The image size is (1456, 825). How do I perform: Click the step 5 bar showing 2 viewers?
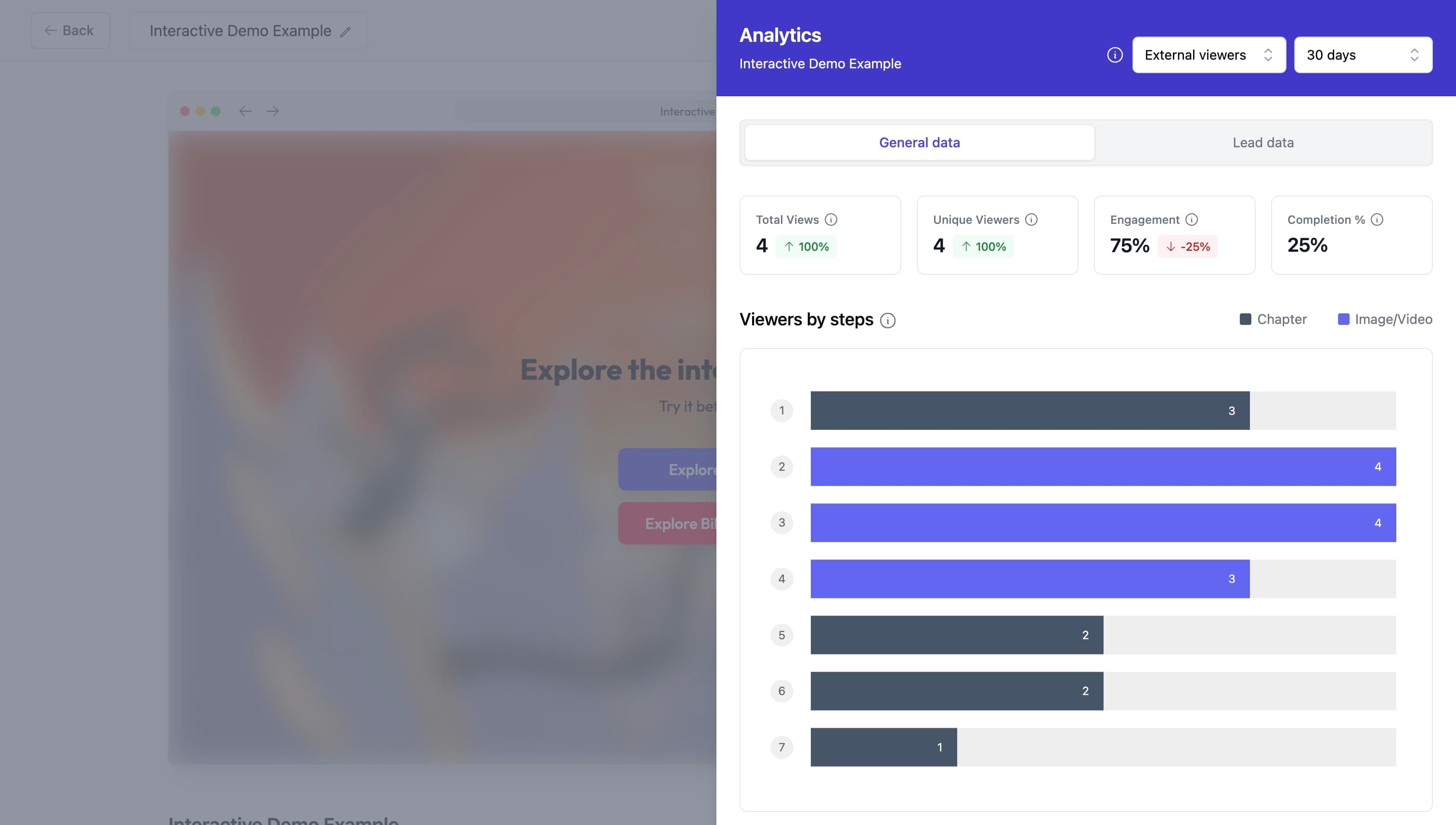[x=957, y=634]
